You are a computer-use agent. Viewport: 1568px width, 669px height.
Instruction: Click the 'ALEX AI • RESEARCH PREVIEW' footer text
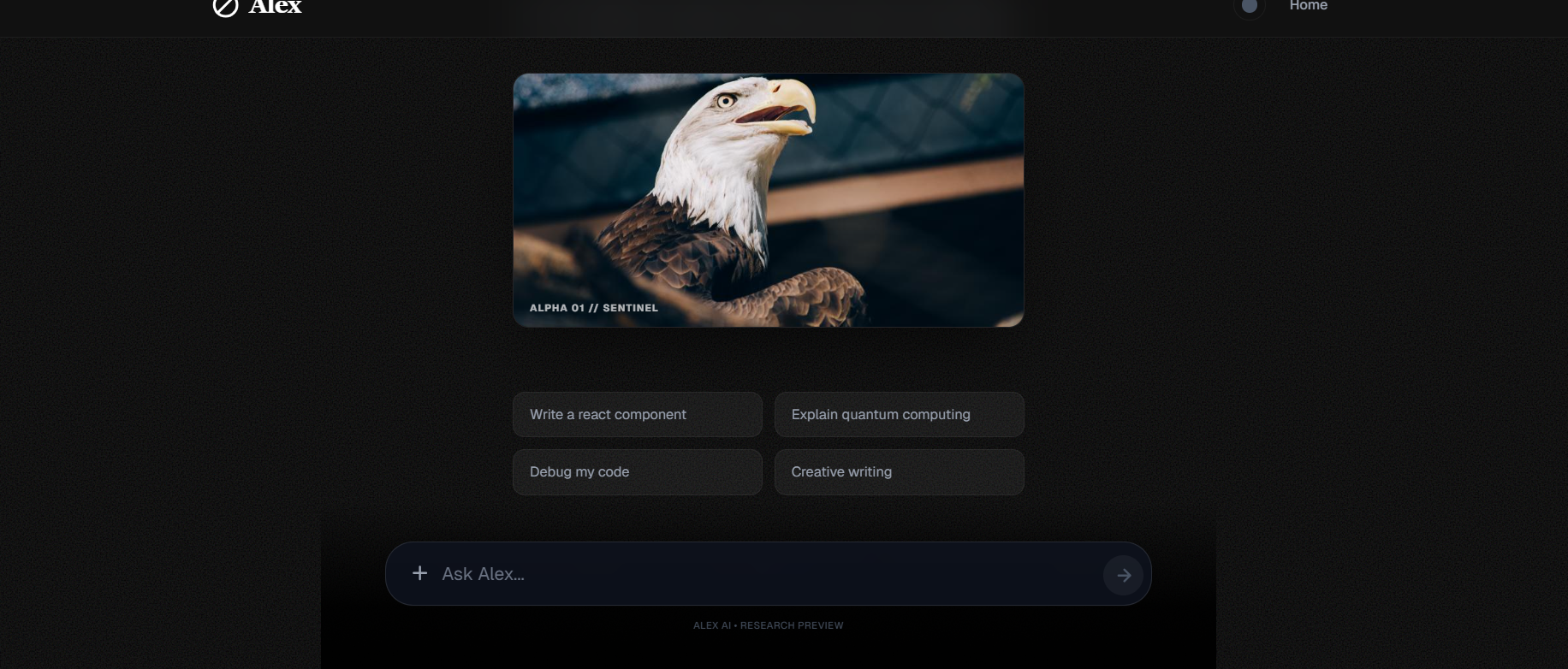coord(768,625)
